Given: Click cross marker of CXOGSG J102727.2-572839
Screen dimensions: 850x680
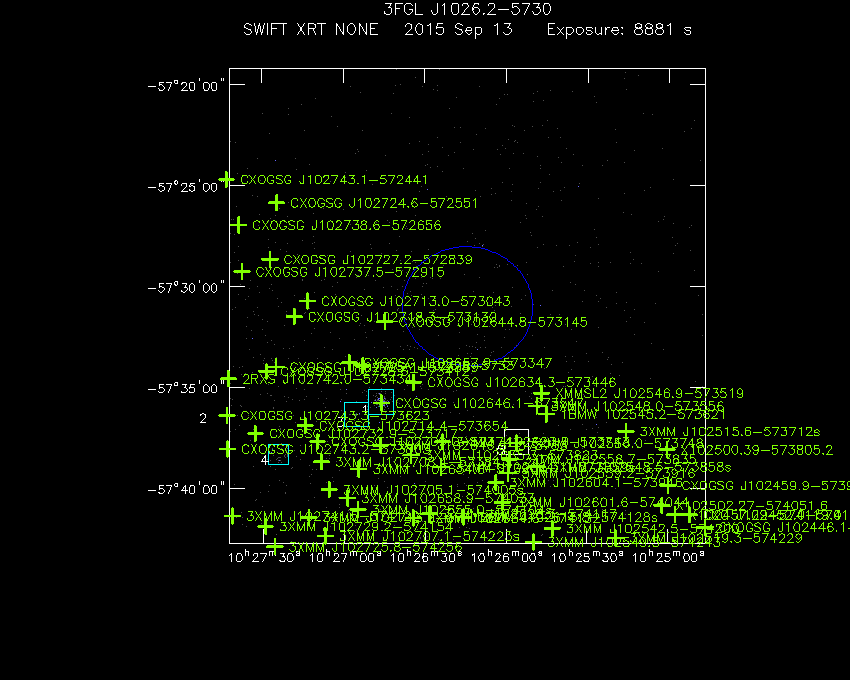Looking at the screenshot, I should tap(270, 260).
